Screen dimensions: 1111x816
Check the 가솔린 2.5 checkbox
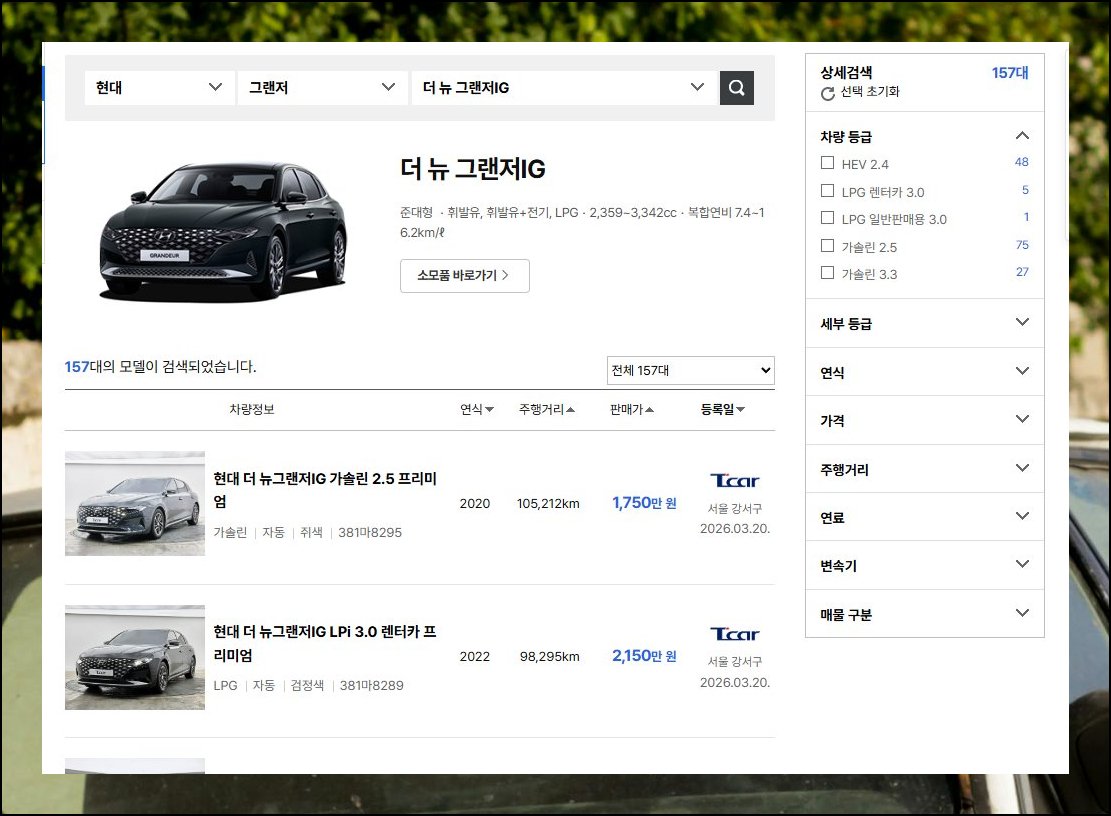coord(827,245)
